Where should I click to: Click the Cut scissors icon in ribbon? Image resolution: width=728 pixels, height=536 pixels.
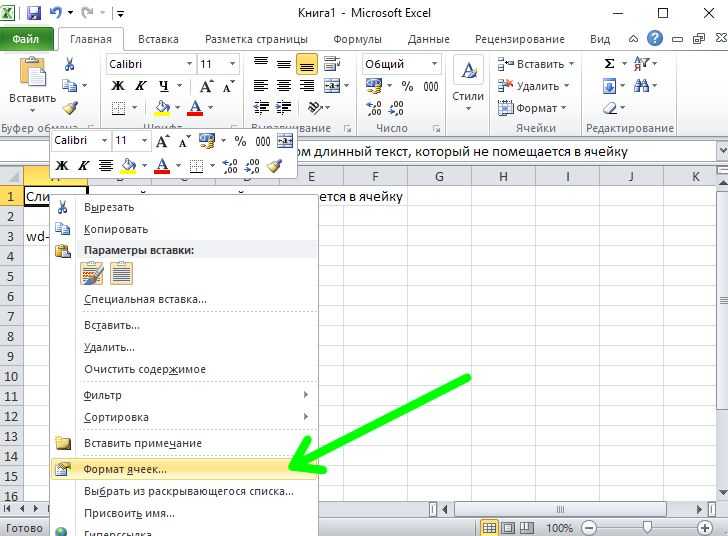pyautogui.click(x=70, y=64)
